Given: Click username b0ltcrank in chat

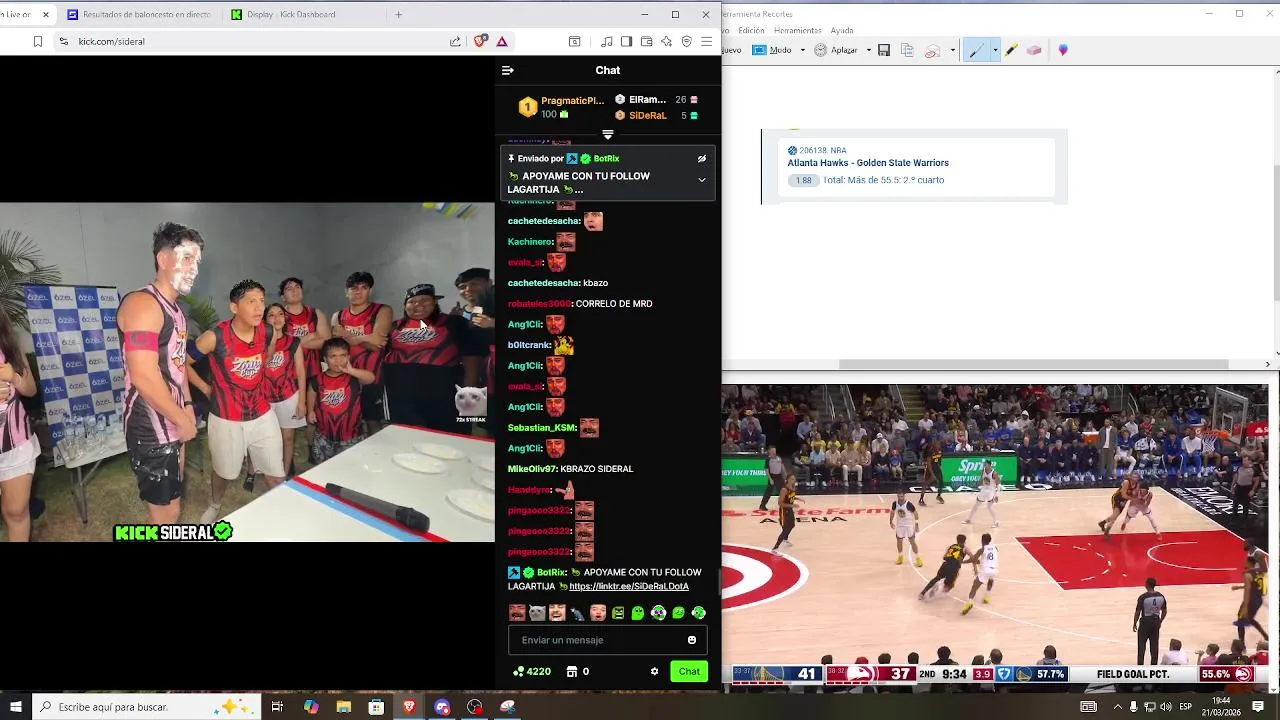Looking at the screenshot, I should tap(529, 345).
